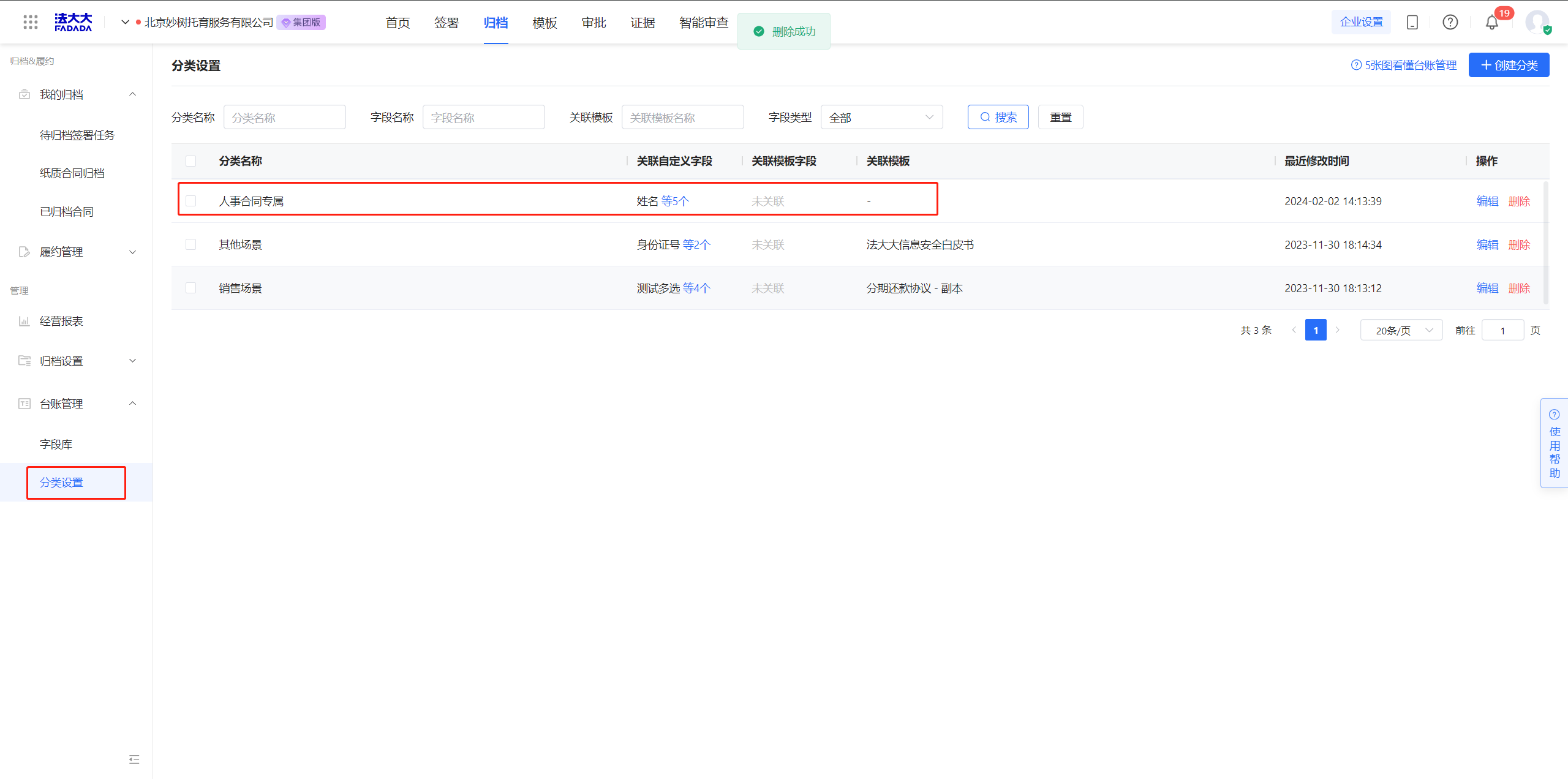Open the 20条/页 page size dropdown

pos(1401,330)
